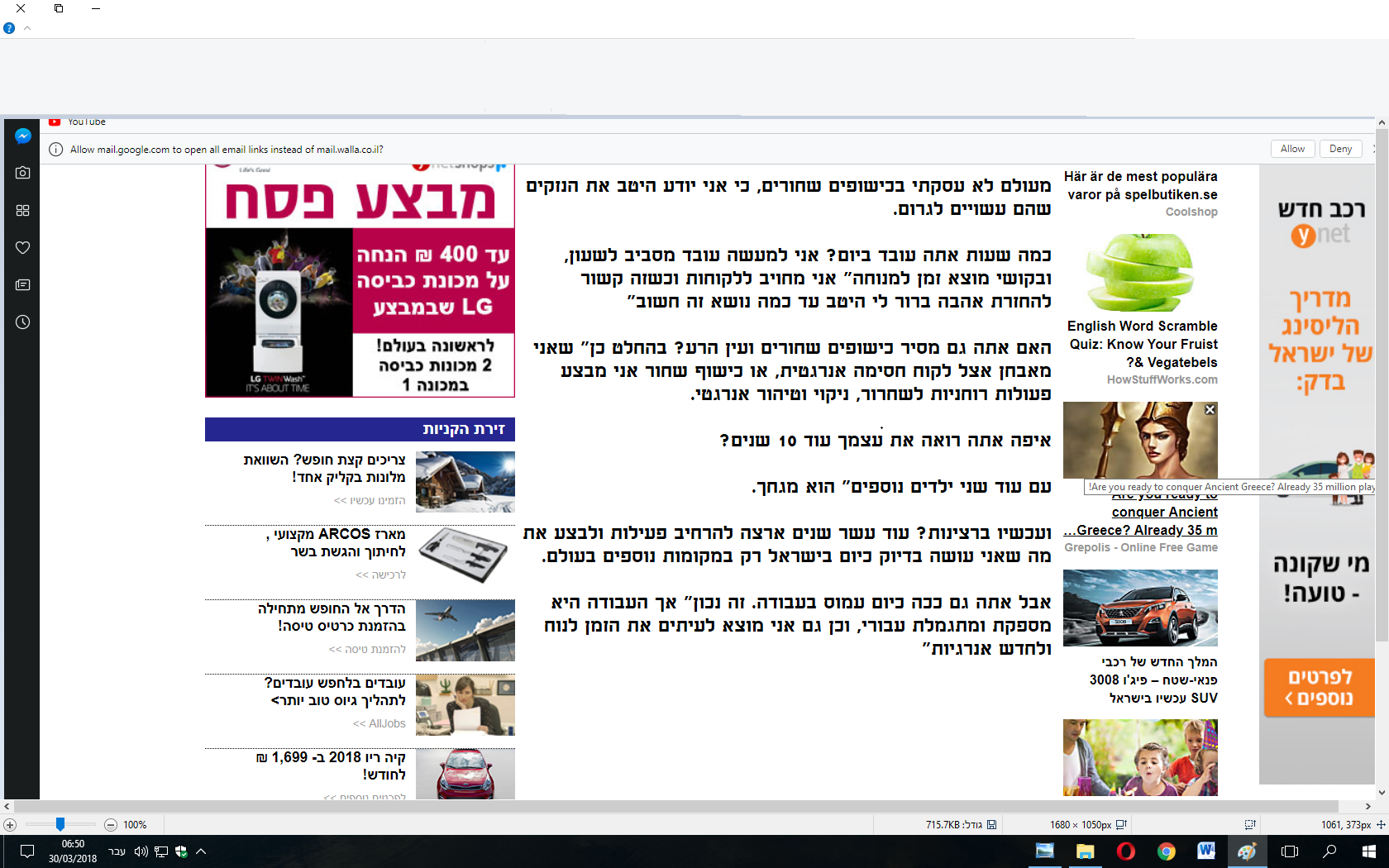Image resolution: width=1389 pixels, height=868 pixels.
Task: Open history clock in the Opera sidebar
Action: 23,322
